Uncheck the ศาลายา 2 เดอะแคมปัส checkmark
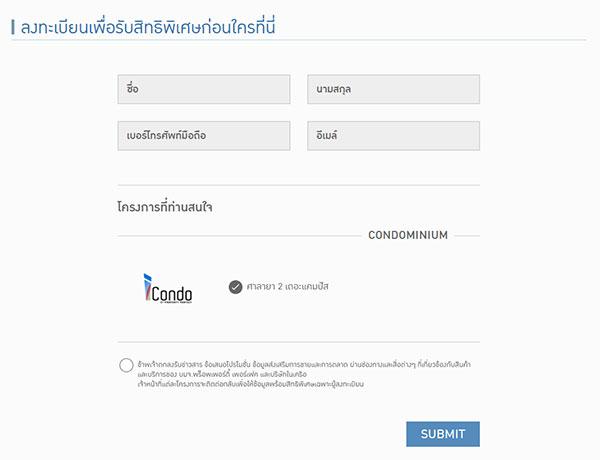The image size is (600, 460). [x=235, y=287]
